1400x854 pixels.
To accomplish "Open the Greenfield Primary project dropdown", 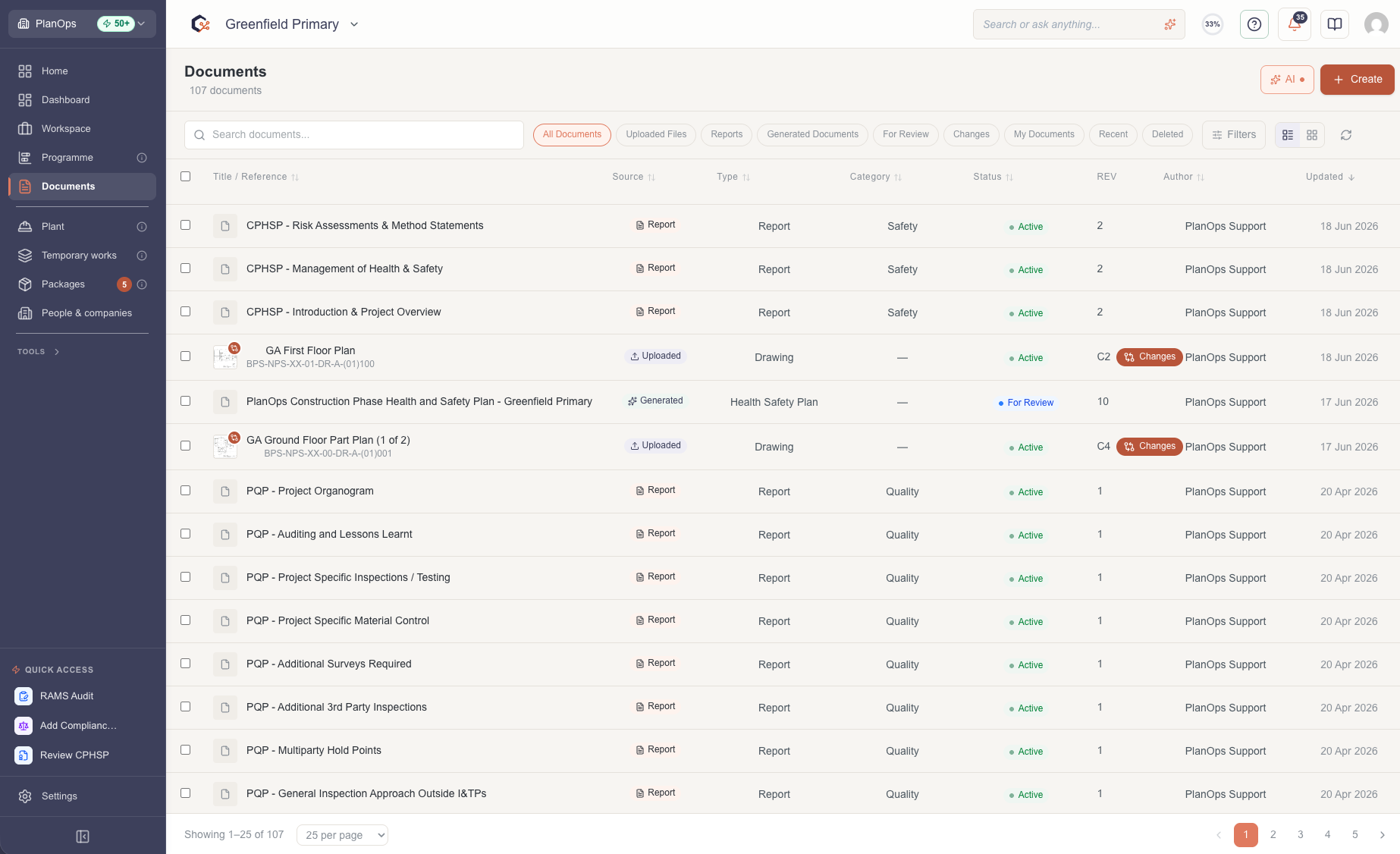I will (292, 24).
